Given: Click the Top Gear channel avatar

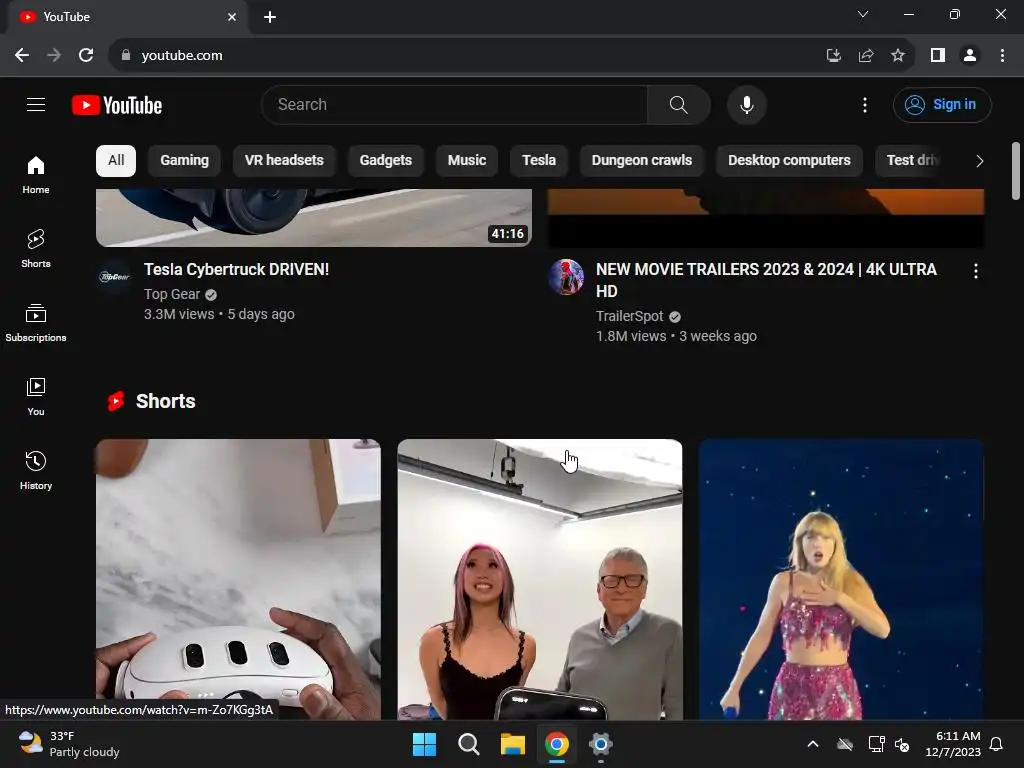Looking at the screenshot, I should pyautogui.click(x=114, y=277).
